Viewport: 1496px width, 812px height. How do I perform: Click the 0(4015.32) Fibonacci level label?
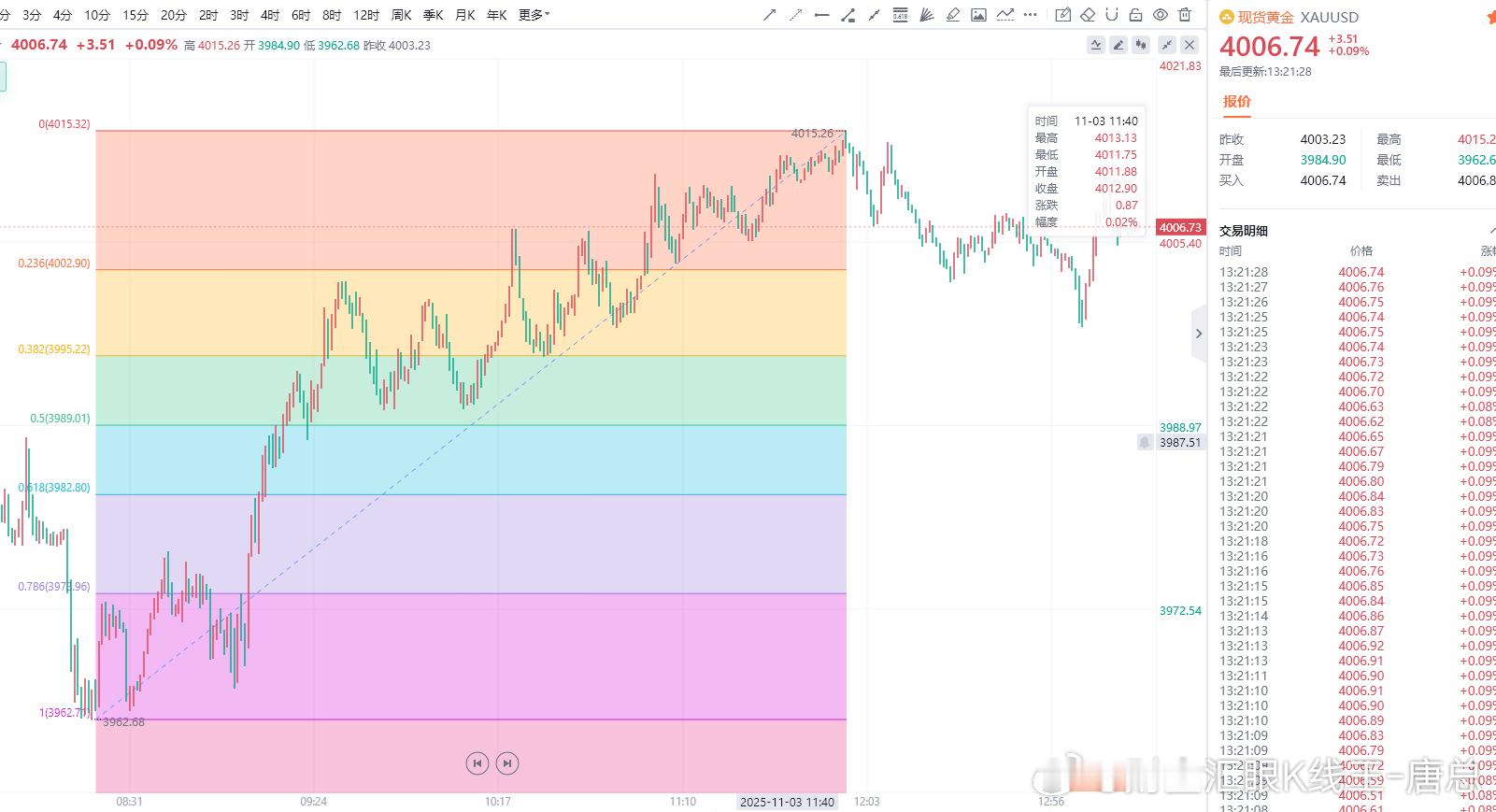(64, 124)
